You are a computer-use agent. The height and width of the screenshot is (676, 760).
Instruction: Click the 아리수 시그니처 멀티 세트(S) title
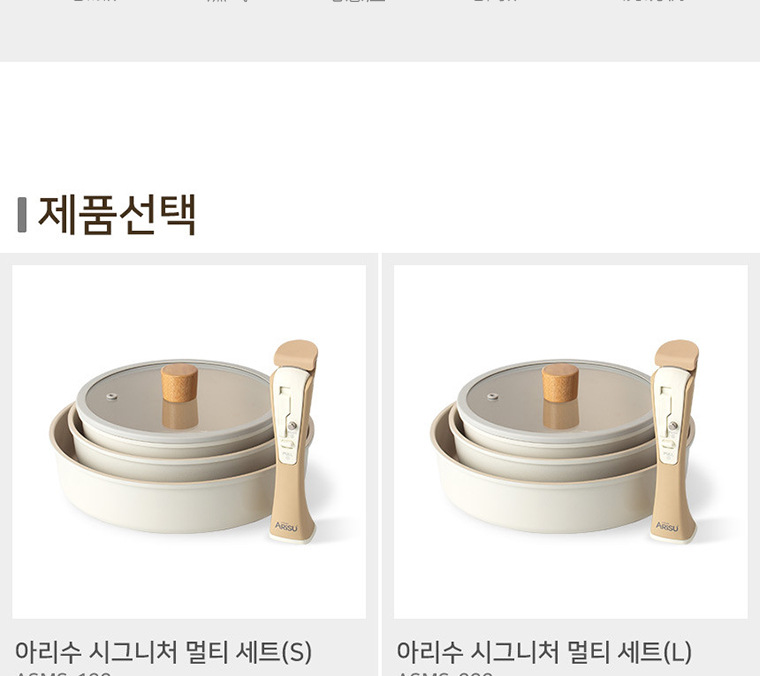coord(163,651)
